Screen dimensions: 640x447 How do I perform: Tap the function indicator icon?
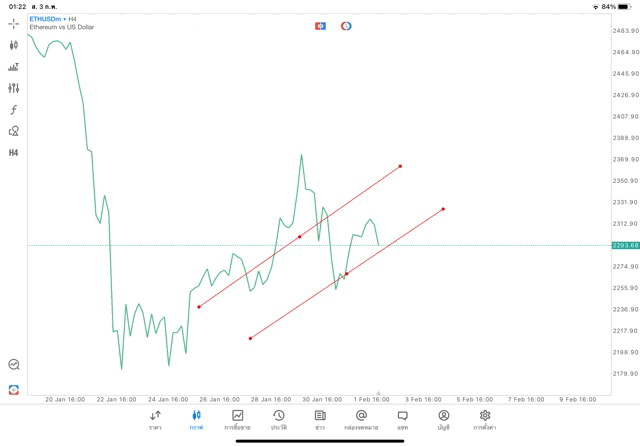coord(14,110)
